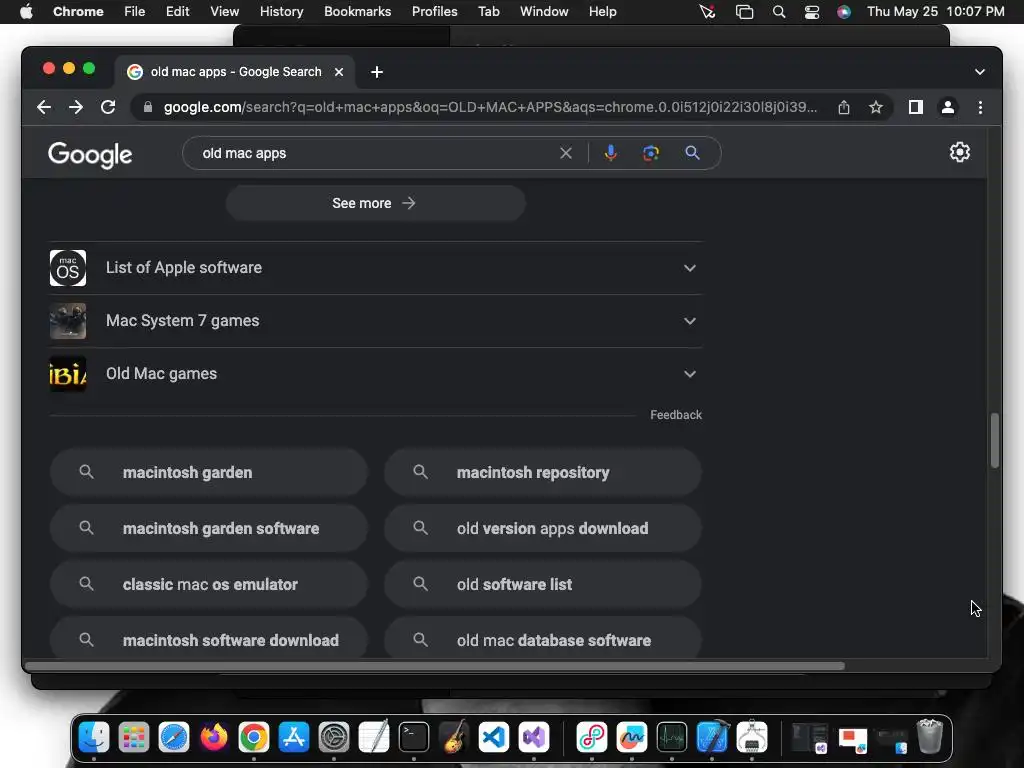Open the Edit menu

(177, 11)
